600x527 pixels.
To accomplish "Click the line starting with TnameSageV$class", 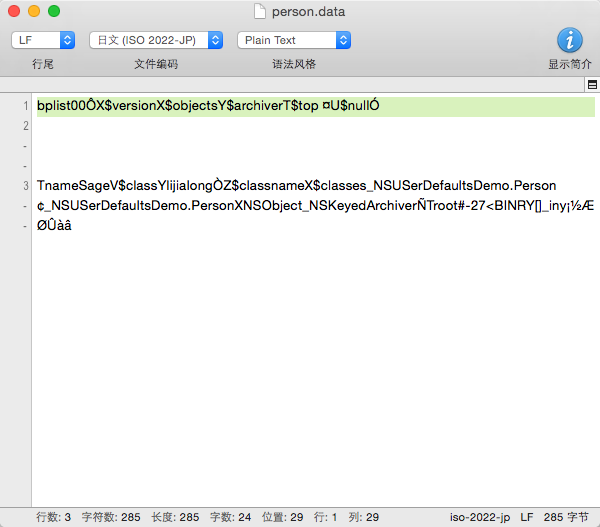I will (x=297, y=186).
